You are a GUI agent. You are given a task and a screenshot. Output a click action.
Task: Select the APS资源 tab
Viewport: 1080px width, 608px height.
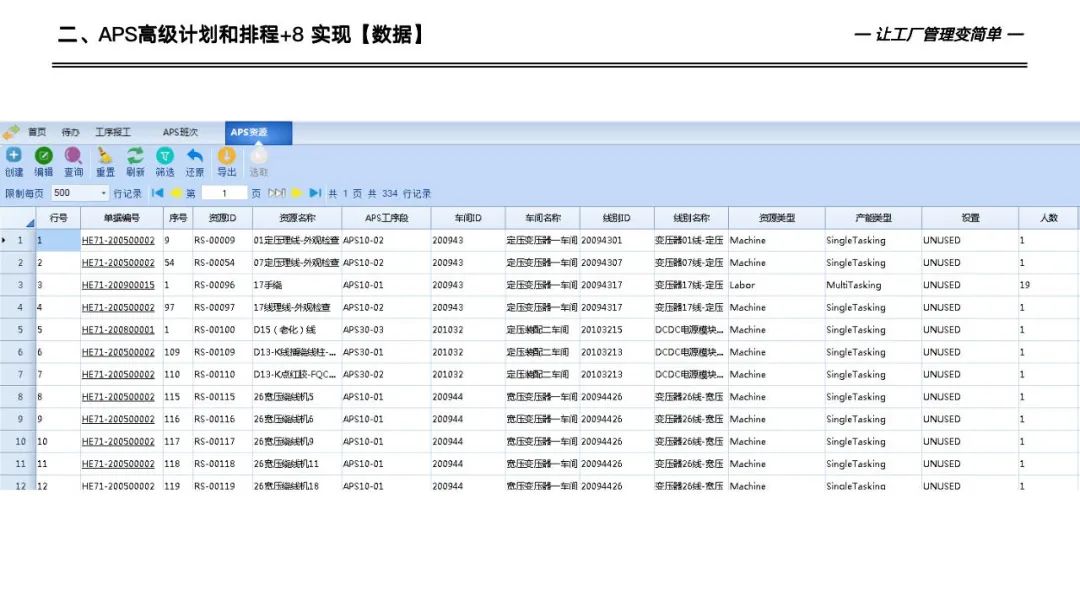coord(252,131)
